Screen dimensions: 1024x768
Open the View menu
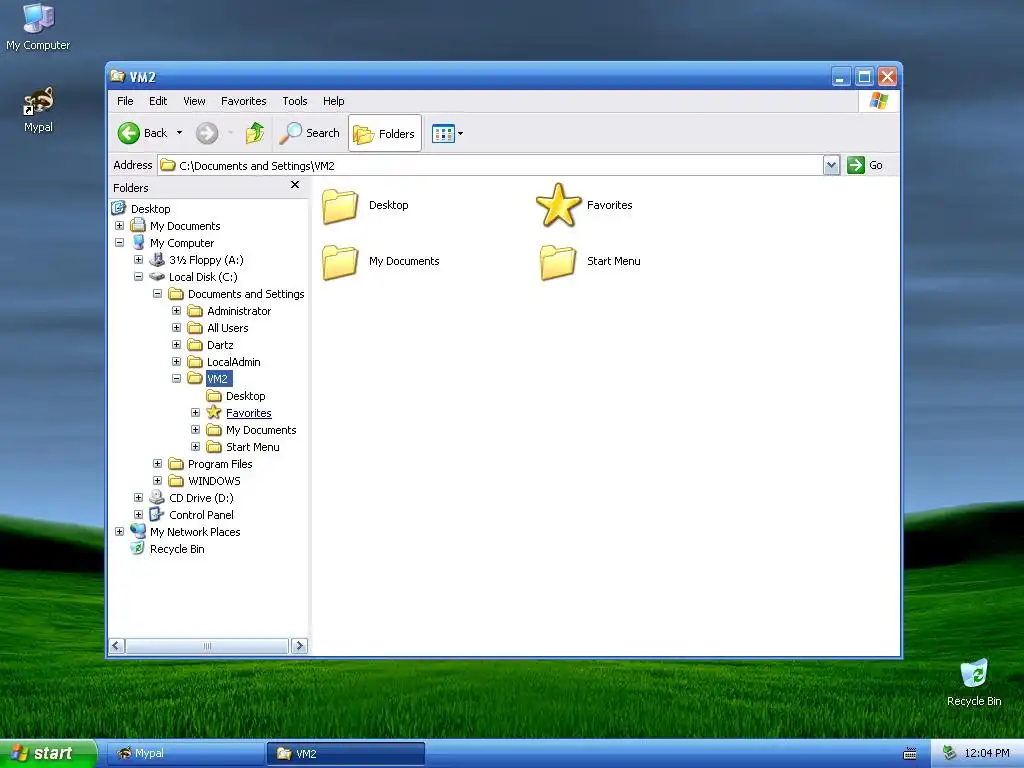194,101
